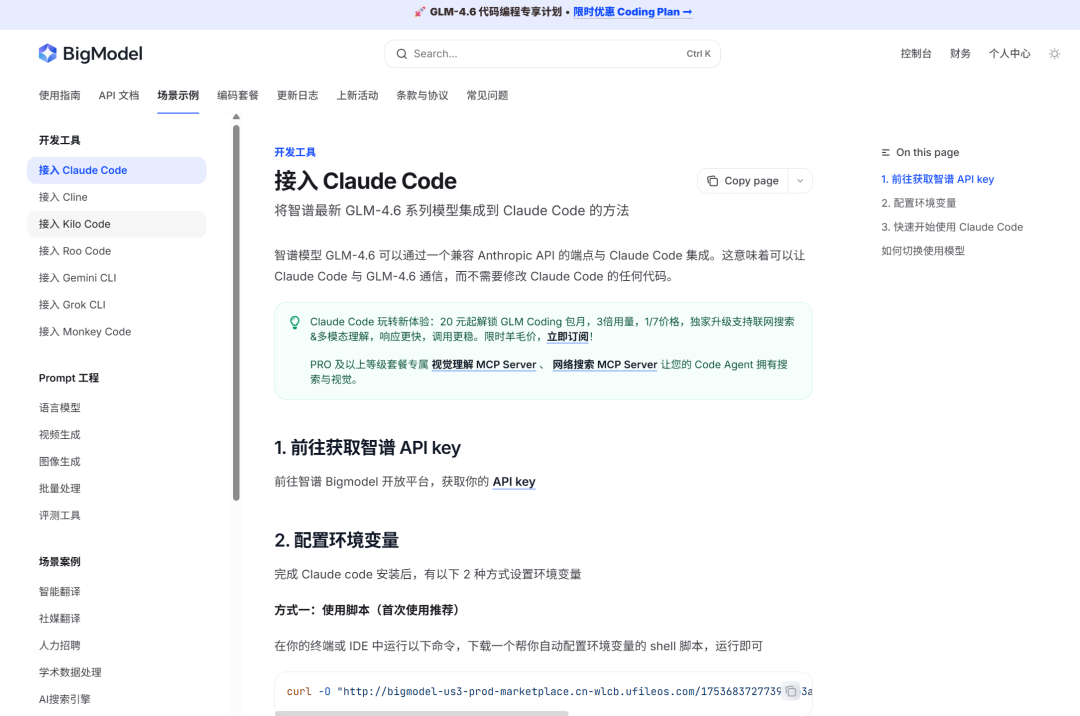Open 接入 Roo Code sidebar item

[x=116, y=251]
